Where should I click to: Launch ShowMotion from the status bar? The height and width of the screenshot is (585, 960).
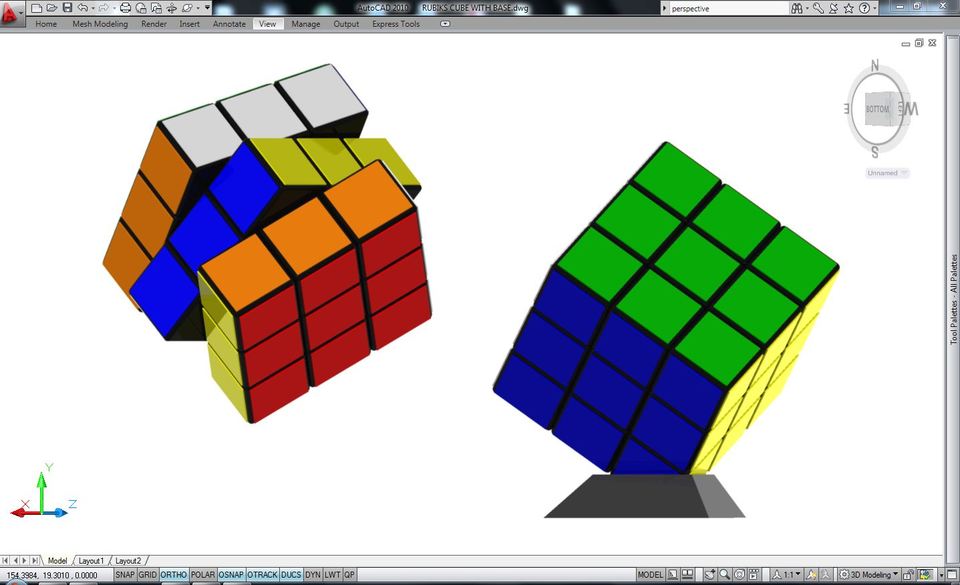[x=753, y=574]
